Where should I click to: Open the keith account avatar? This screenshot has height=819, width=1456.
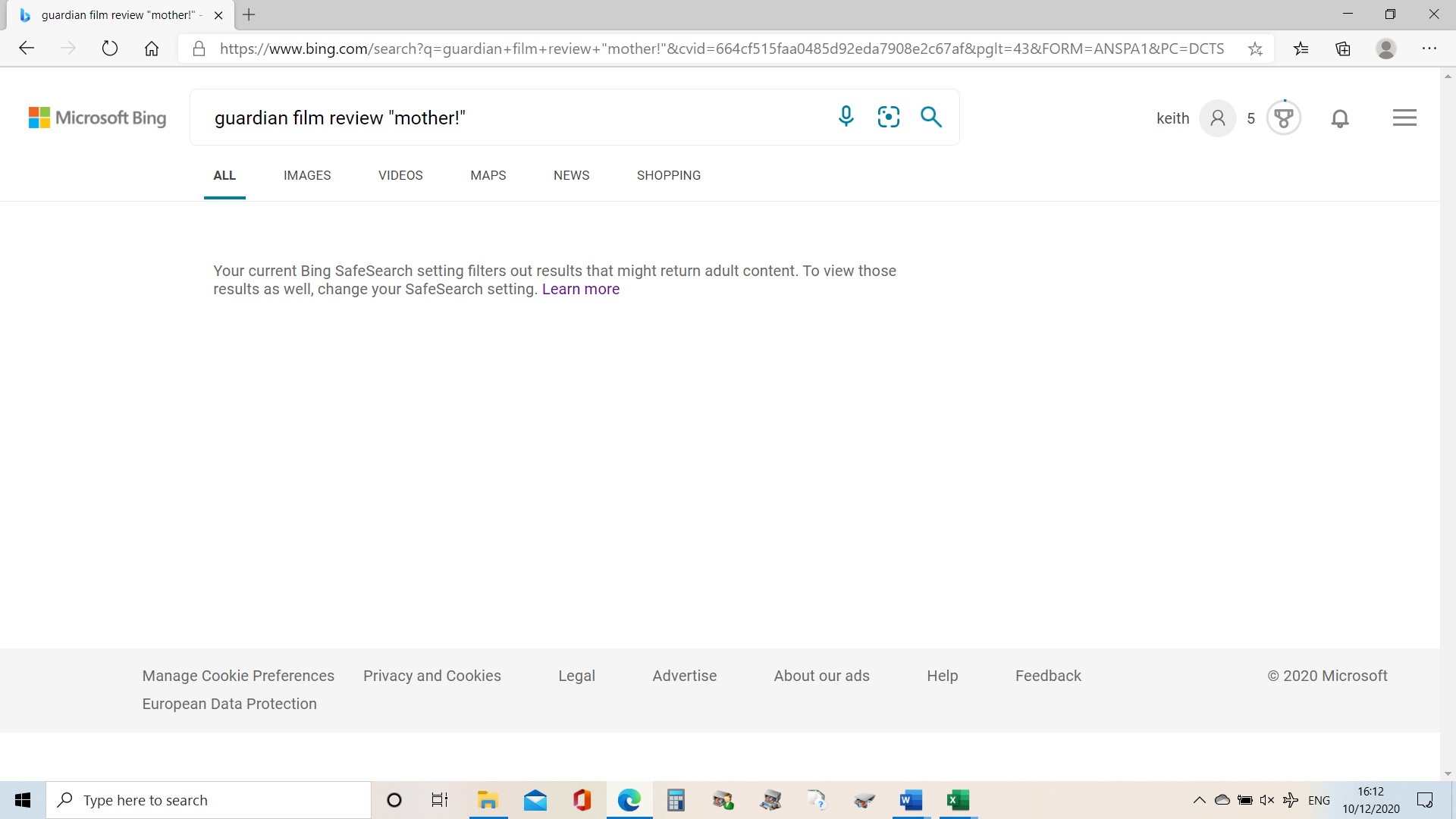point(1218,118)
